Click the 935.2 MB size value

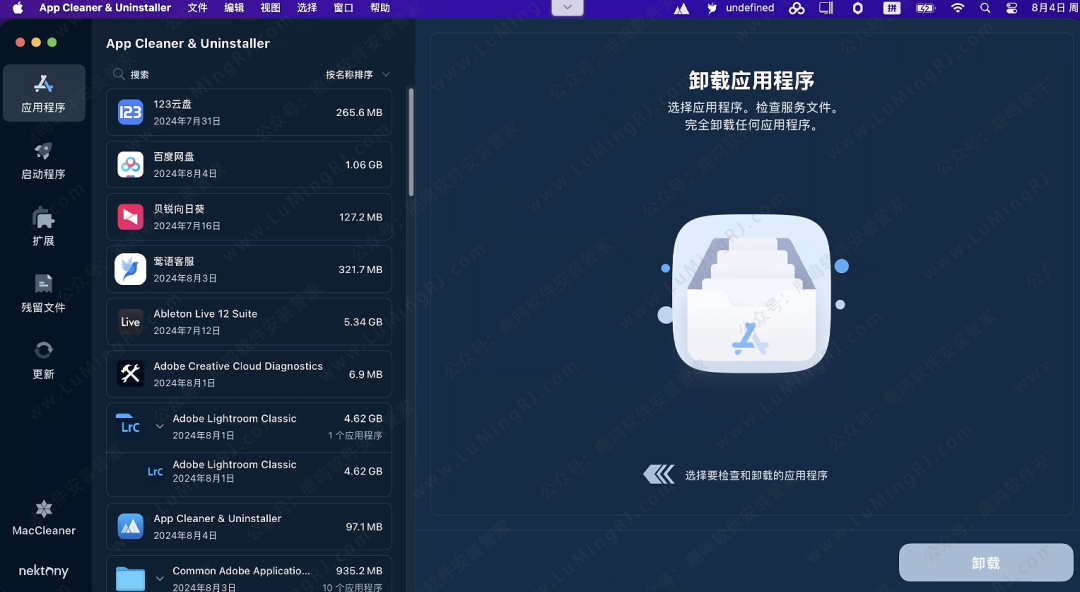point(359,571)
